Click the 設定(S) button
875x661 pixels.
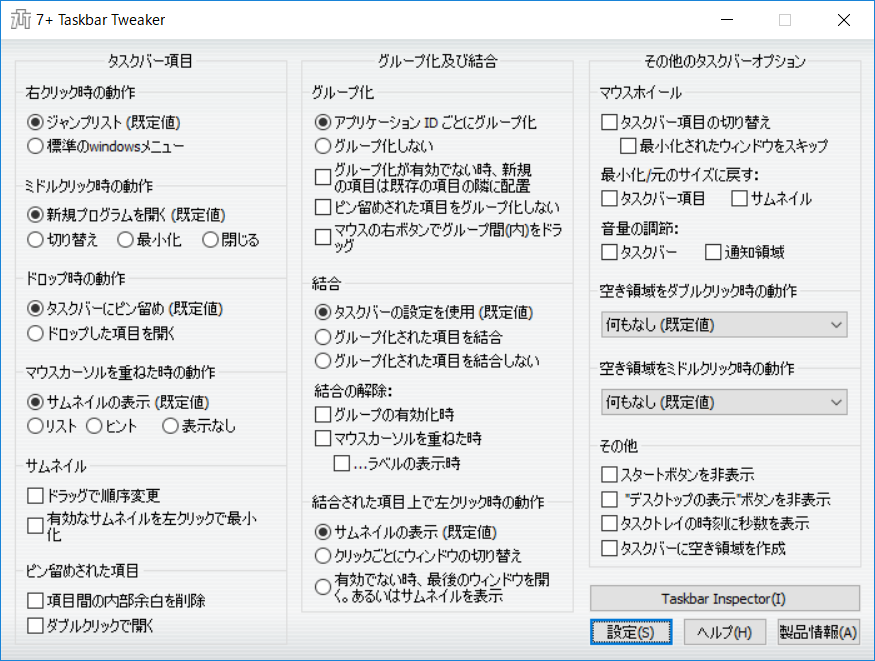(631, 632)
